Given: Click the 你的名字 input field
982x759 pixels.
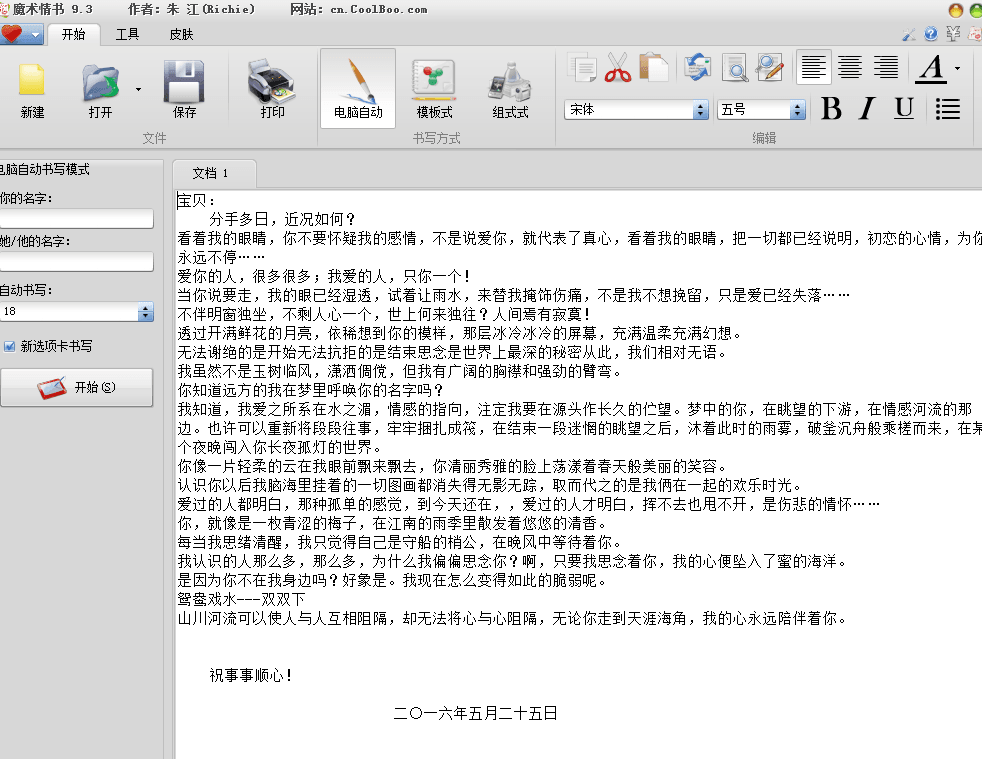Looking at the screenshot, I should coord(76,219).
